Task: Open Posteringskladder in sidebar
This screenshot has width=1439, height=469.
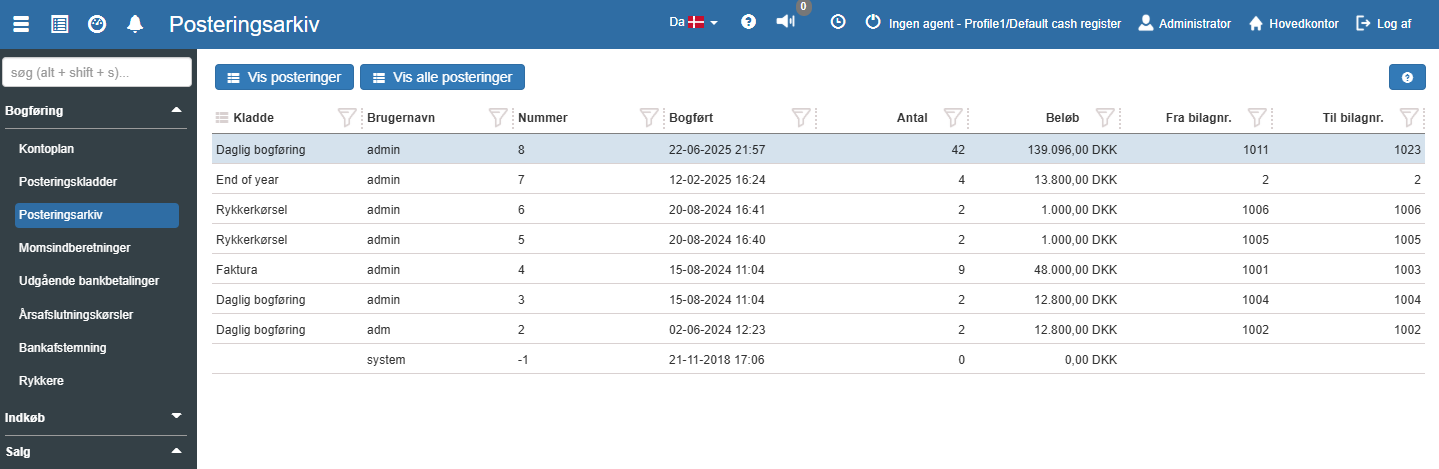Action: tap(68, 182)
